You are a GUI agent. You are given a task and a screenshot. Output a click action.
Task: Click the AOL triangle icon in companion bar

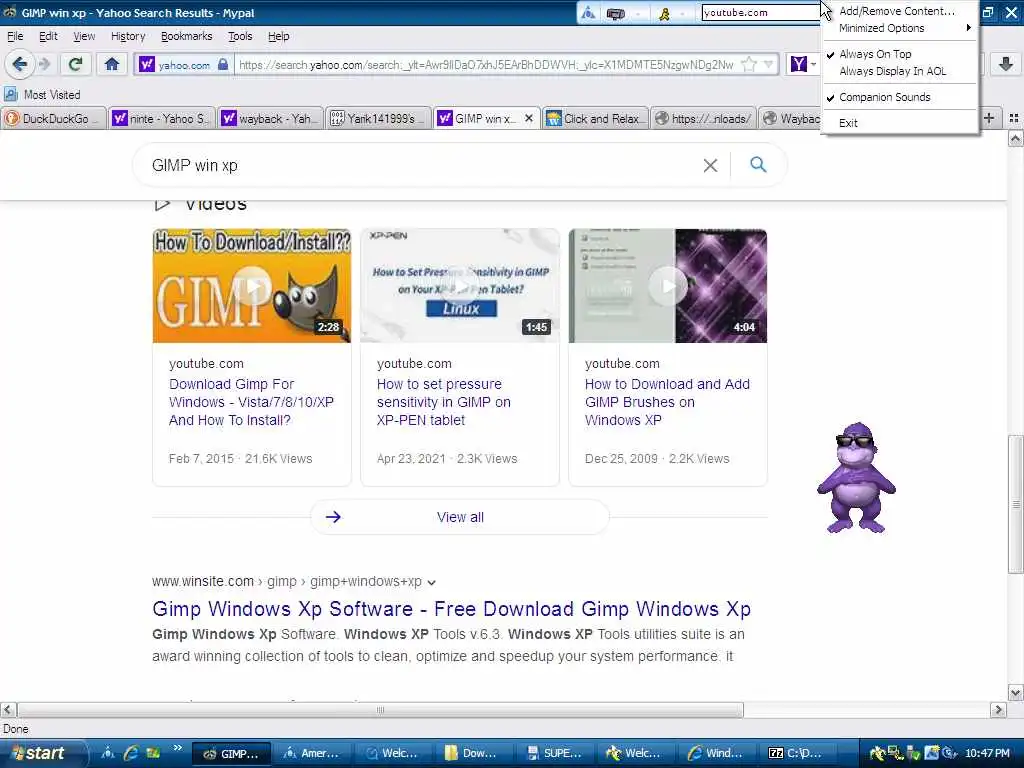coord(588,12)
